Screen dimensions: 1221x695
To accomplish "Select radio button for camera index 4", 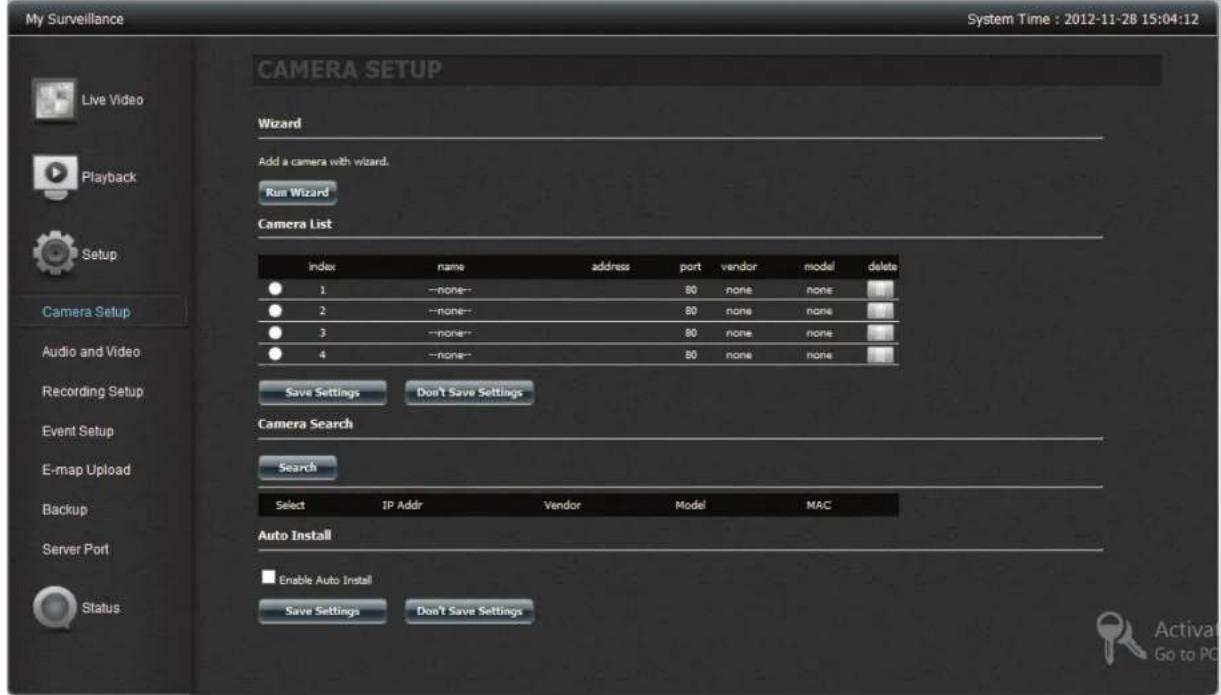I will pos(274,354).
